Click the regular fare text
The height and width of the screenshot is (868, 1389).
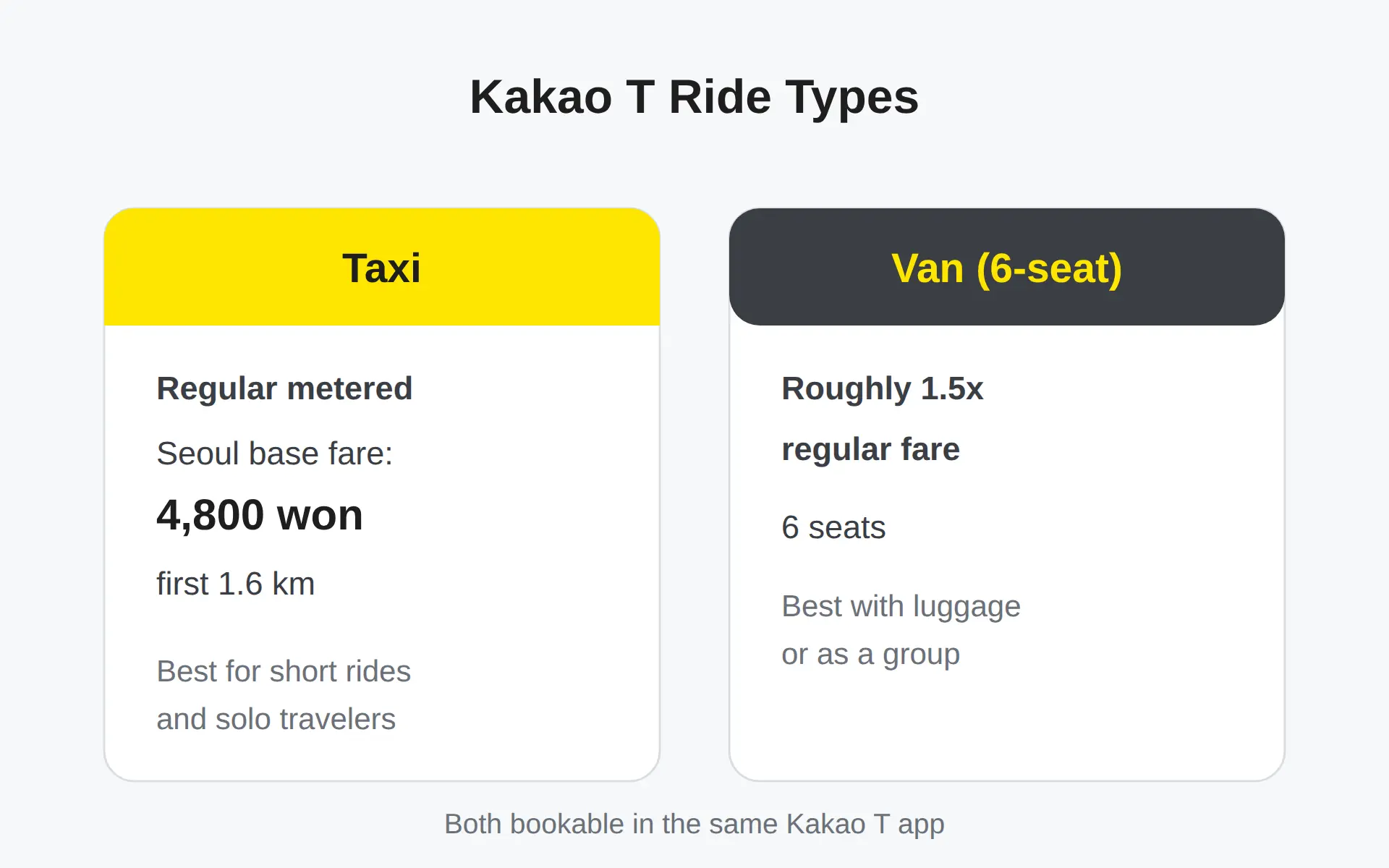[x=871, y=449]
